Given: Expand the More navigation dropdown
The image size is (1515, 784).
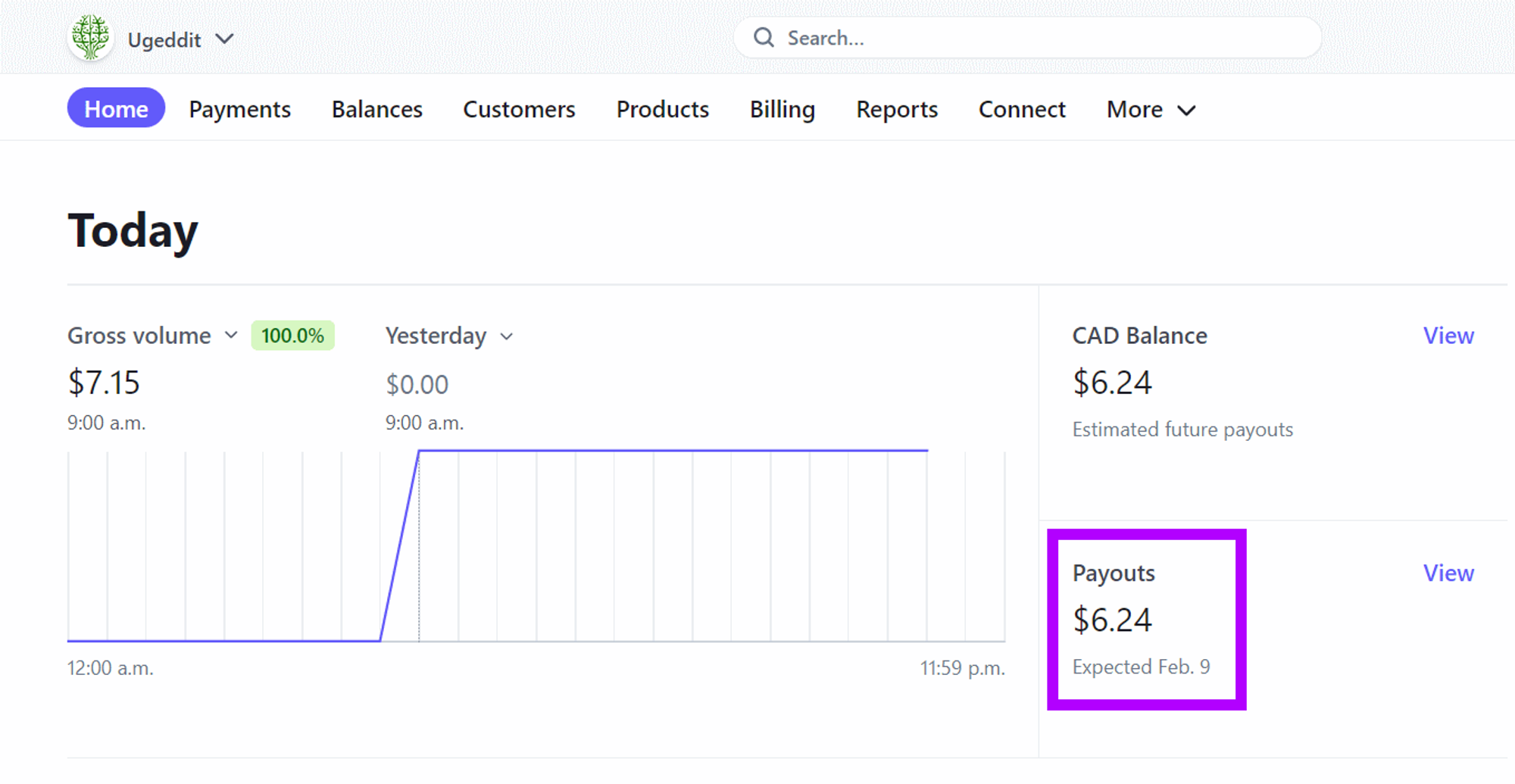Looking at the screenshot, I should click(1151, 109).
